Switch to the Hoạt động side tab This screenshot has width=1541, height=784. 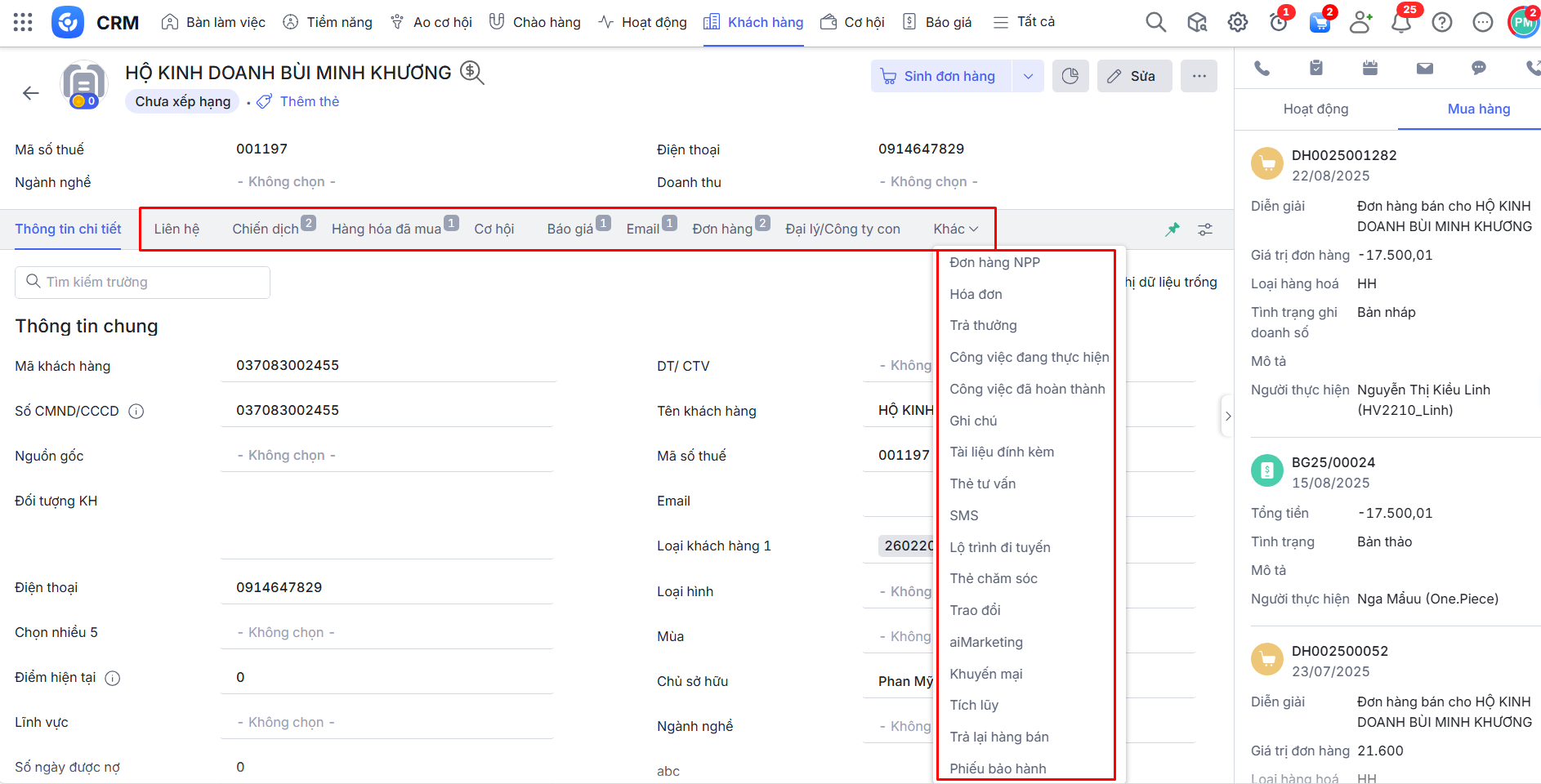tap(1315, 109)
